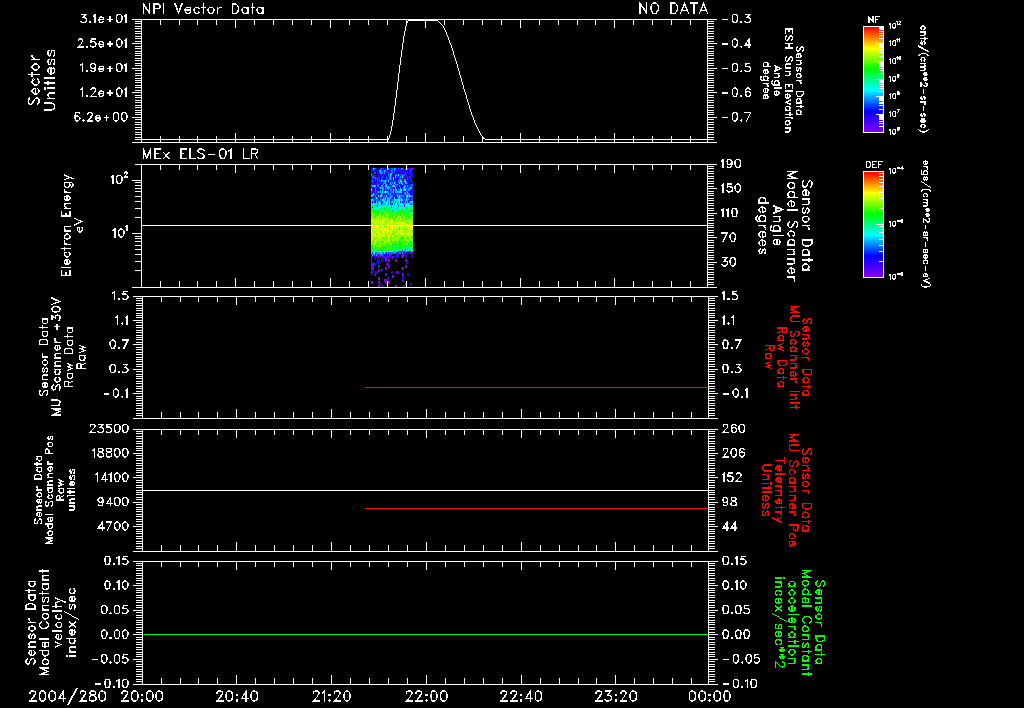The height and width of the screenshot is (708, 1024).
Task: Click the '98' telemetry tick value
Action: [729, 502]
